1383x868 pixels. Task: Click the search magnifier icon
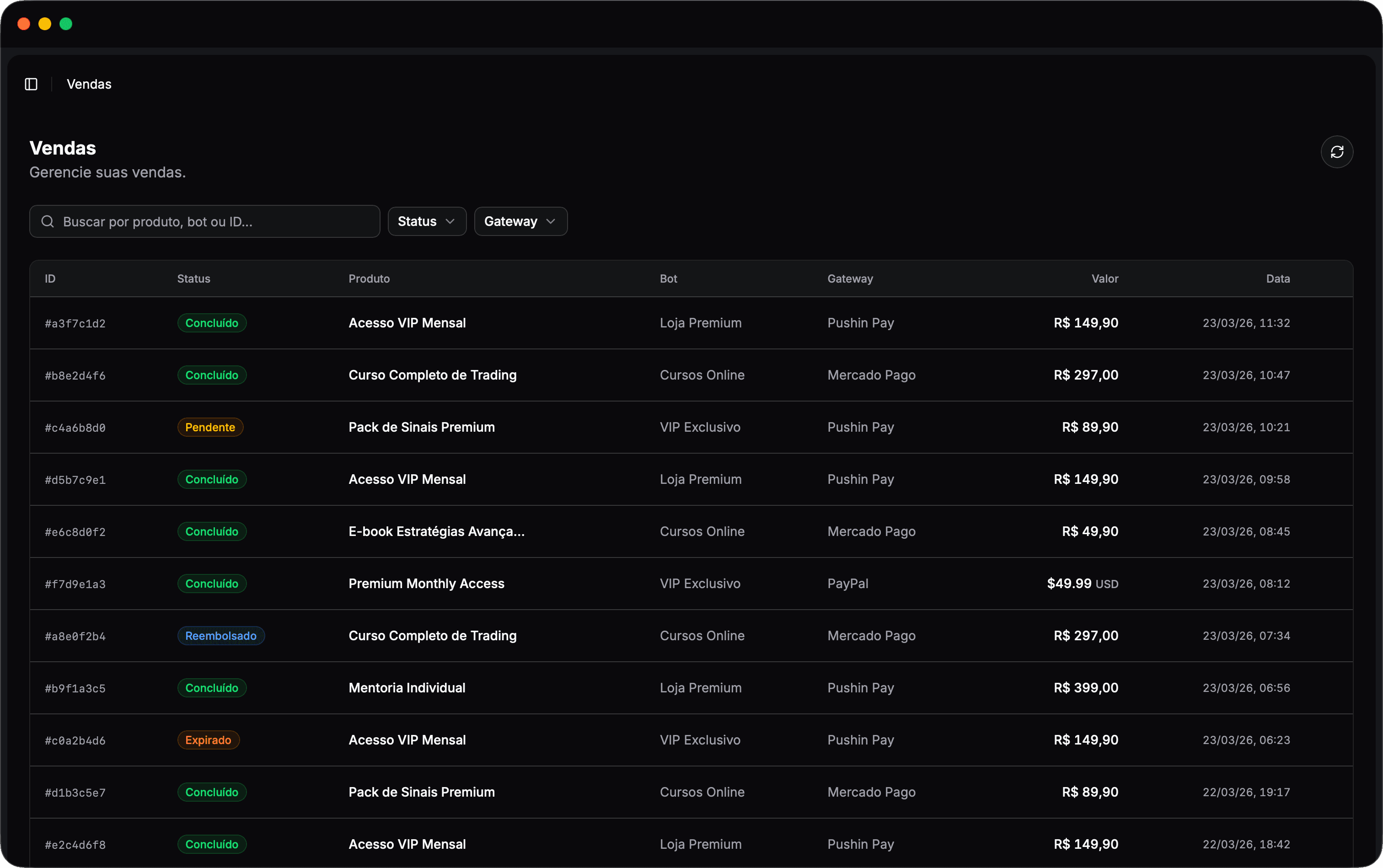[48, 222]
